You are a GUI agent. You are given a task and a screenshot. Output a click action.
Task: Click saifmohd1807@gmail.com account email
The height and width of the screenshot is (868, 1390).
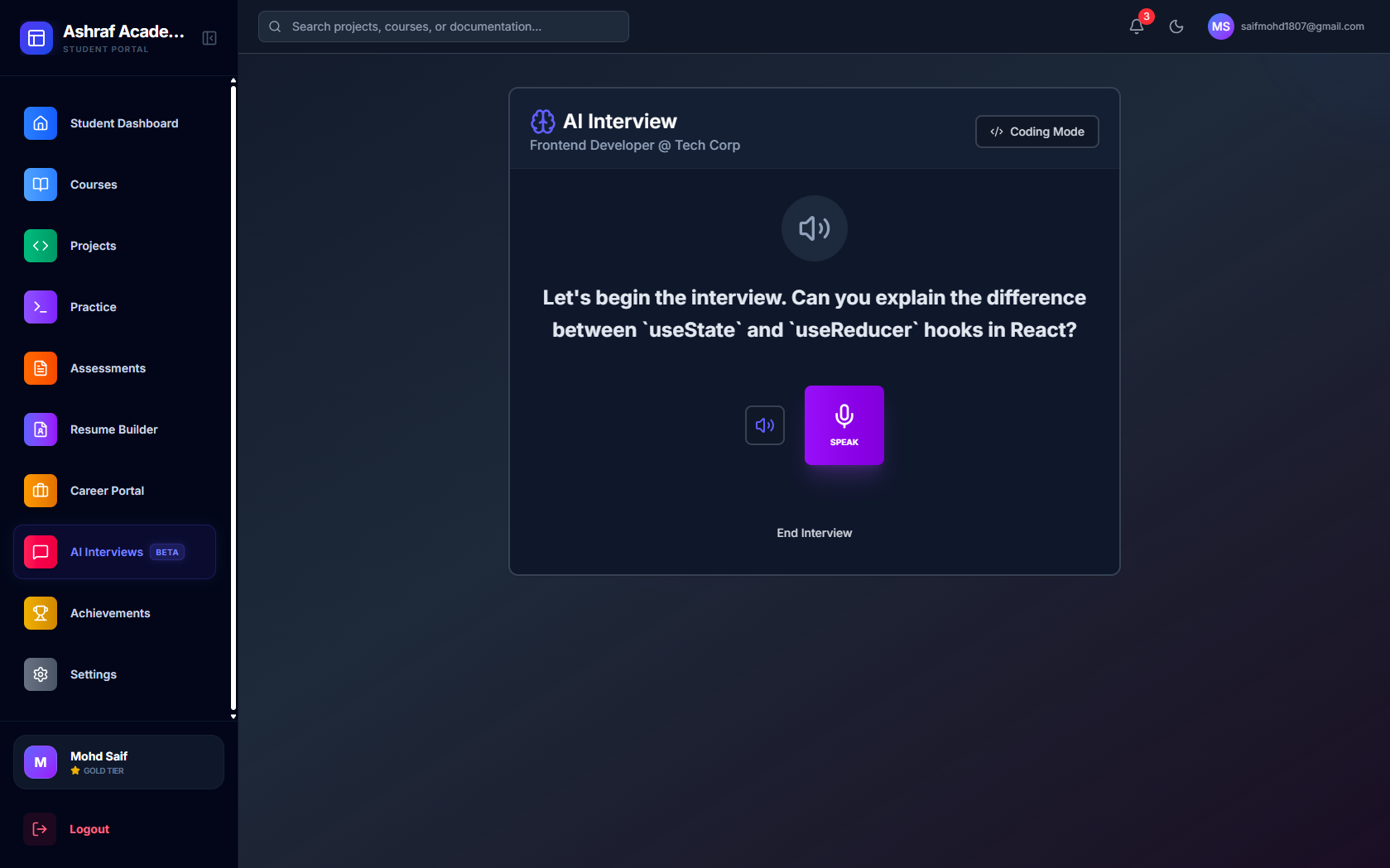(x=1302, y=26)
